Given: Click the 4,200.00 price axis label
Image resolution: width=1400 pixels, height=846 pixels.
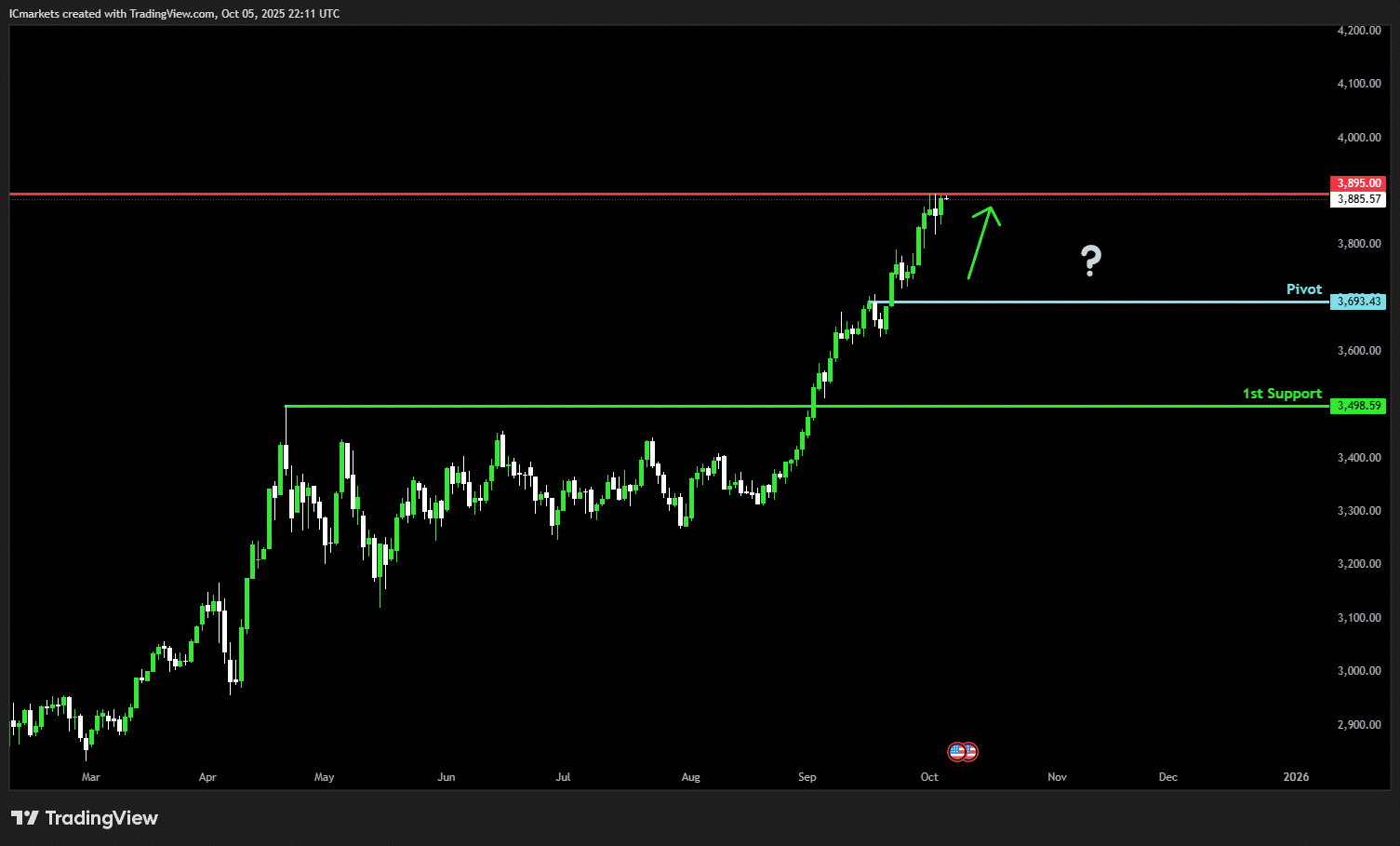Looking at the screenshot, I should click(1358, 31).
